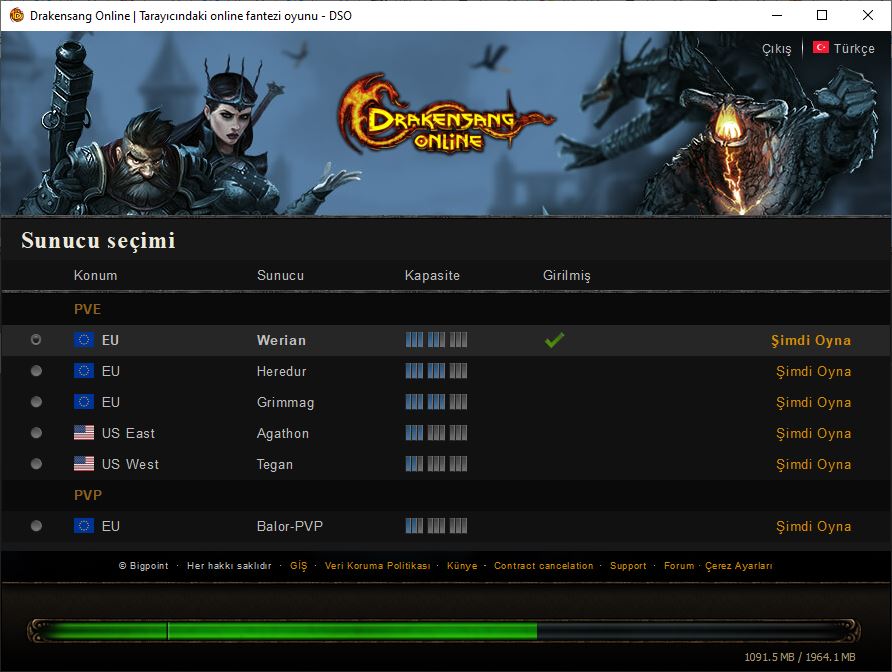The height and width of the screenshot is (672, 892).
Task: Click the EU flag in the Balor-PVP row
Action: (84, 526)
